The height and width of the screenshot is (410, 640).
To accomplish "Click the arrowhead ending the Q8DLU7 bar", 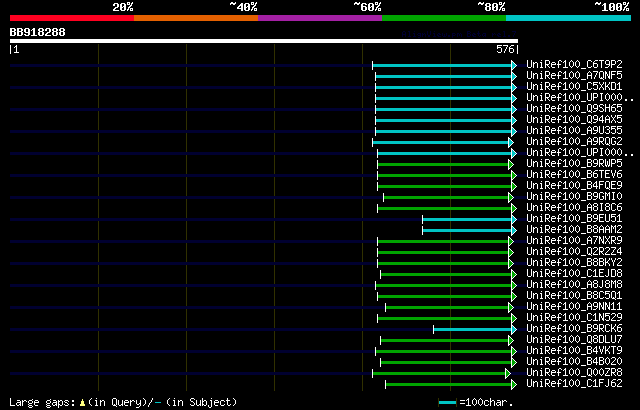I will (511, 341).
